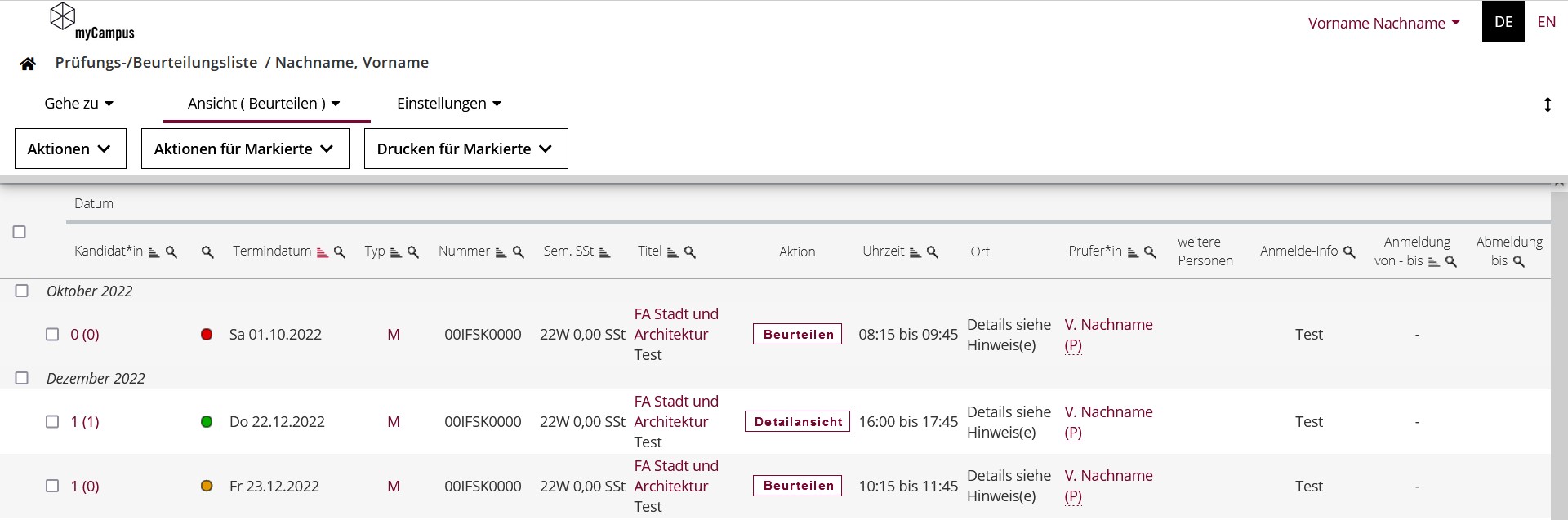Viewport: 1568px width, 520px height.
Task: Sort list by Termindatum
Action: click(323, 252)
